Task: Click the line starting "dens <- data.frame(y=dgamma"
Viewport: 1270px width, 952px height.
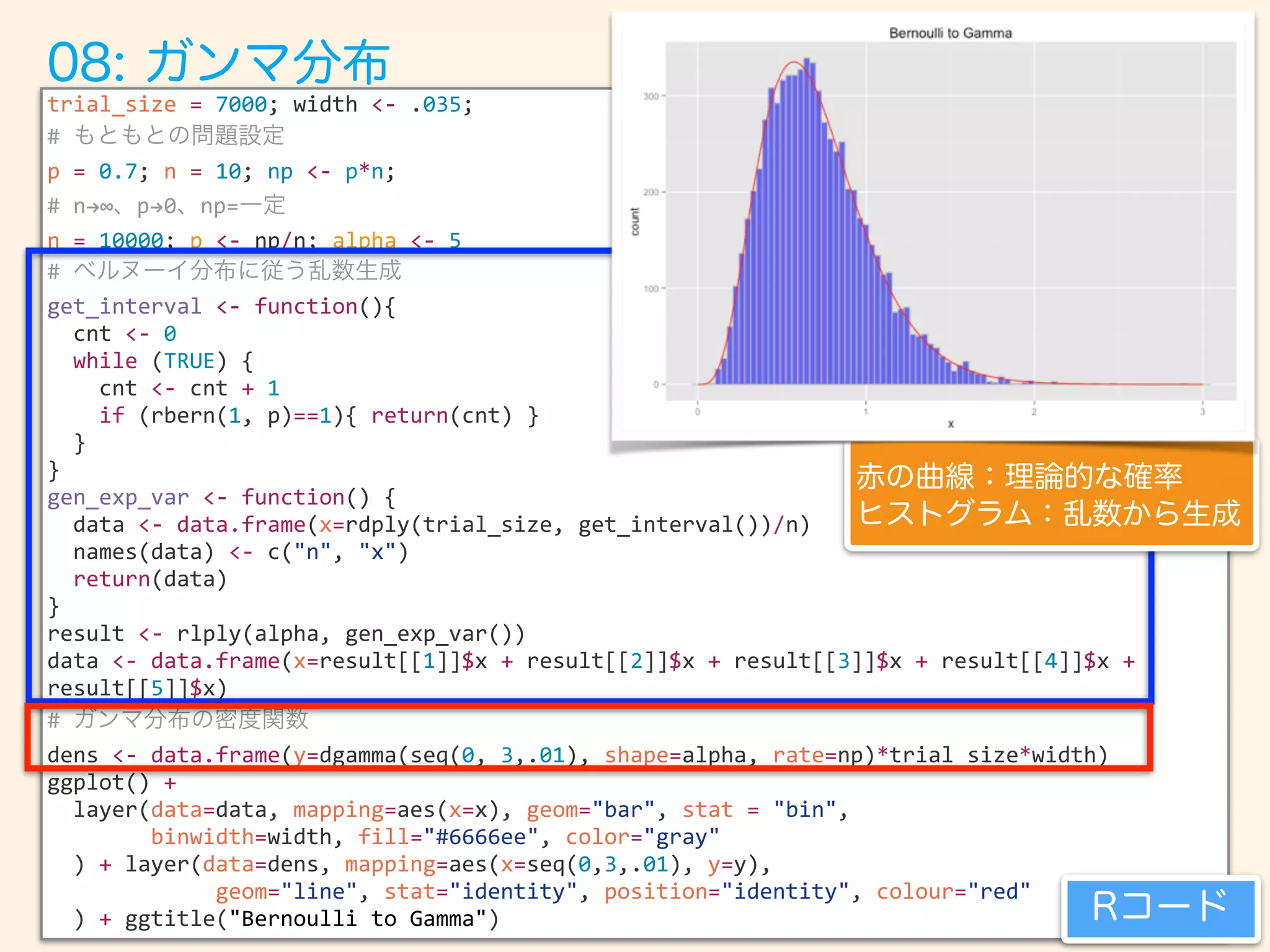Action: [x=577, y=755]
